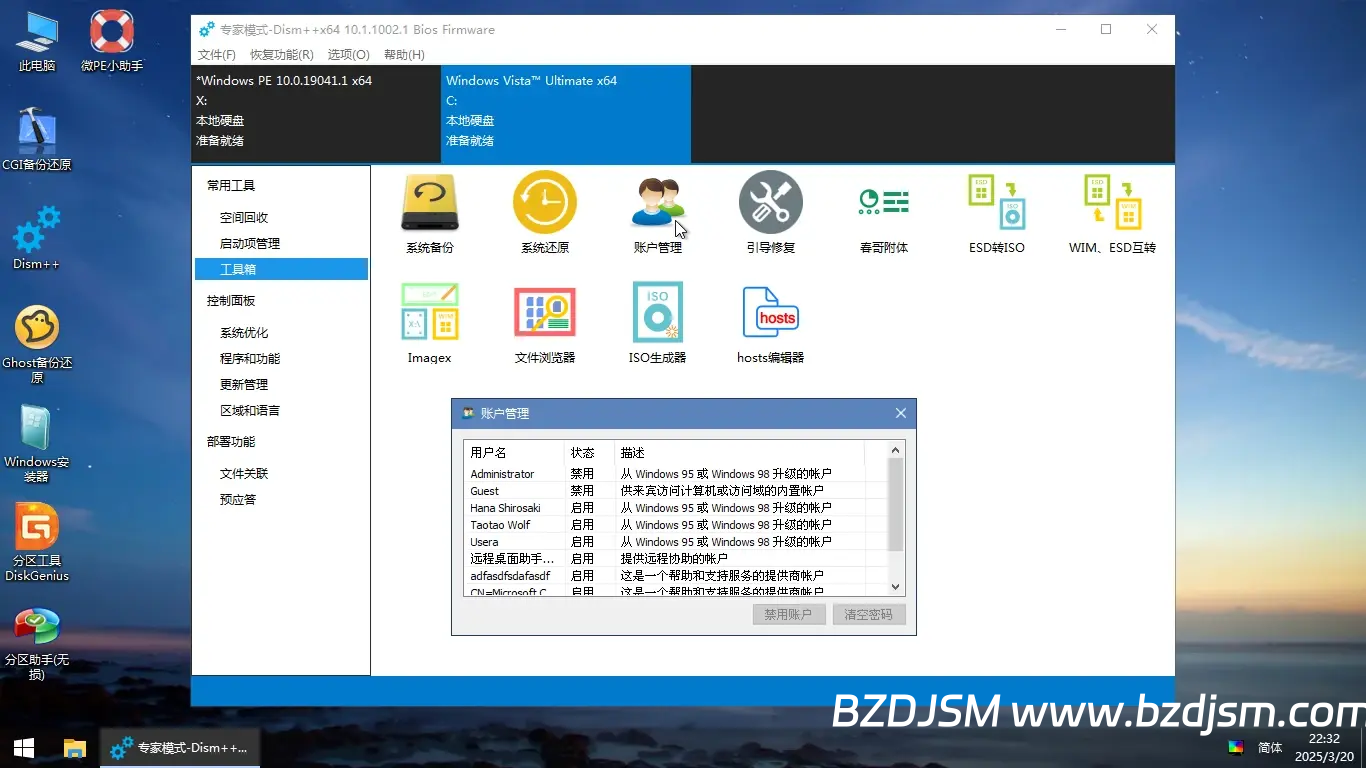
Task: Start the 引导修复 boot repair tool
Action: click(770, 213)
